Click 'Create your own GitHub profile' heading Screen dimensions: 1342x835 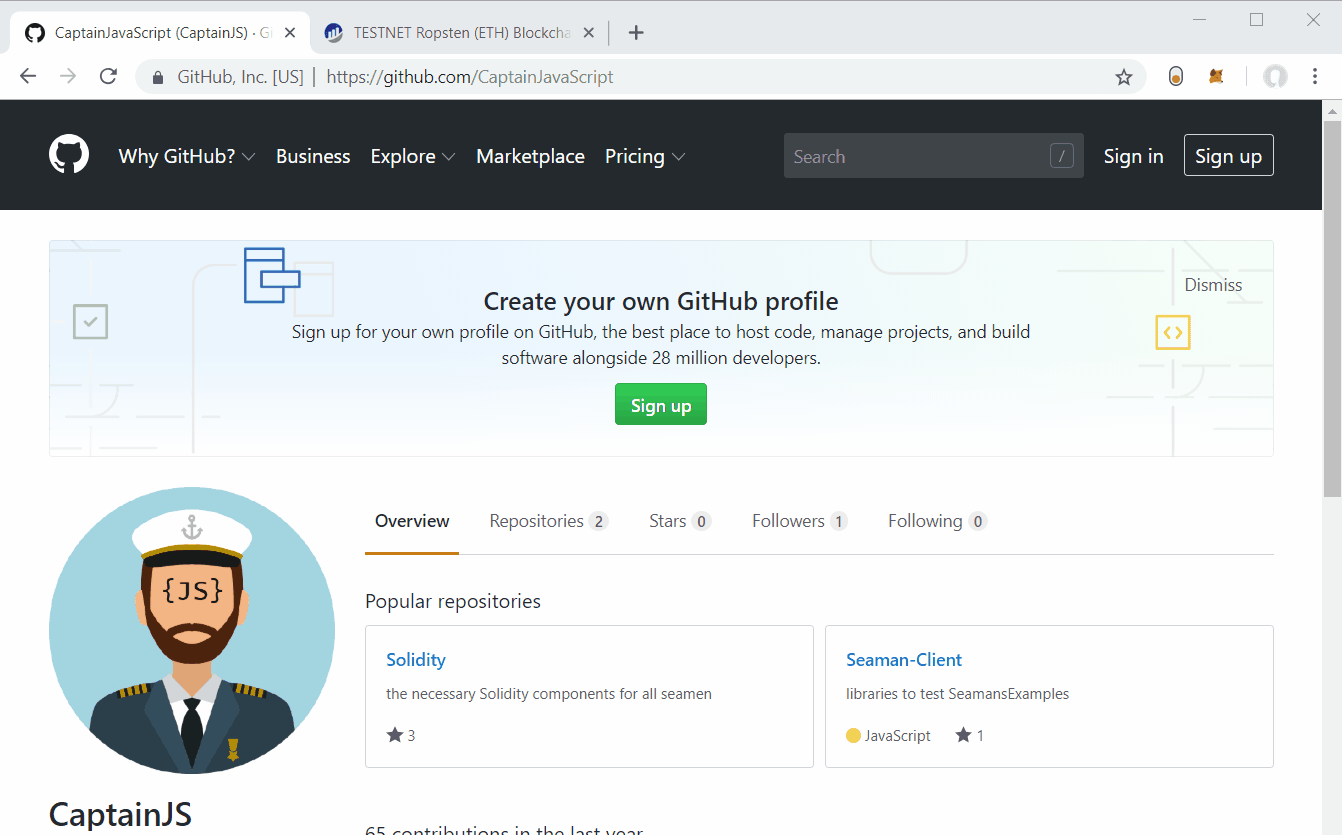pos(661,301)
